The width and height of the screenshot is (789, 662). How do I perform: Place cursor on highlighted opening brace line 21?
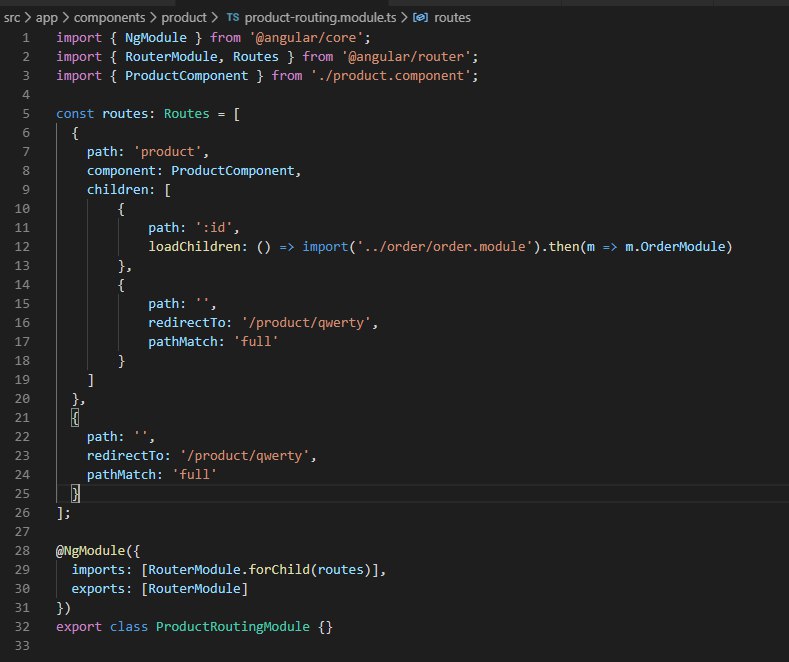click(x=75, y=418)
